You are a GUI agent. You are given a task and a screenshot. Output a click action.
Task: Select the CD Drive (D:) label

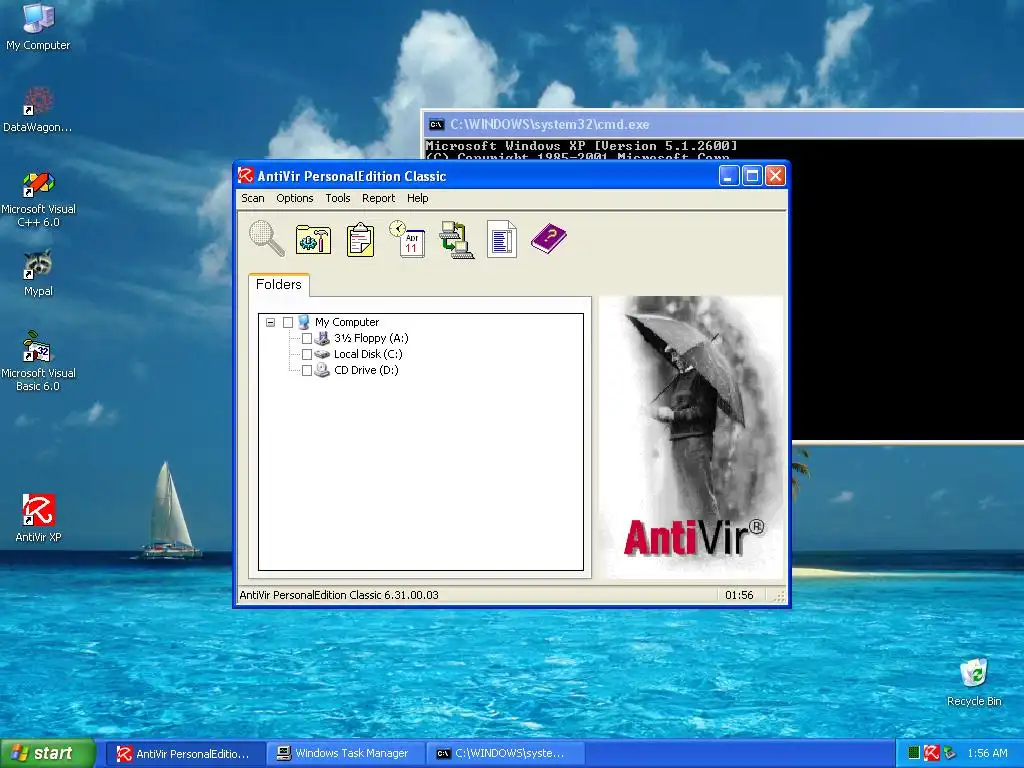click(366, 370)
